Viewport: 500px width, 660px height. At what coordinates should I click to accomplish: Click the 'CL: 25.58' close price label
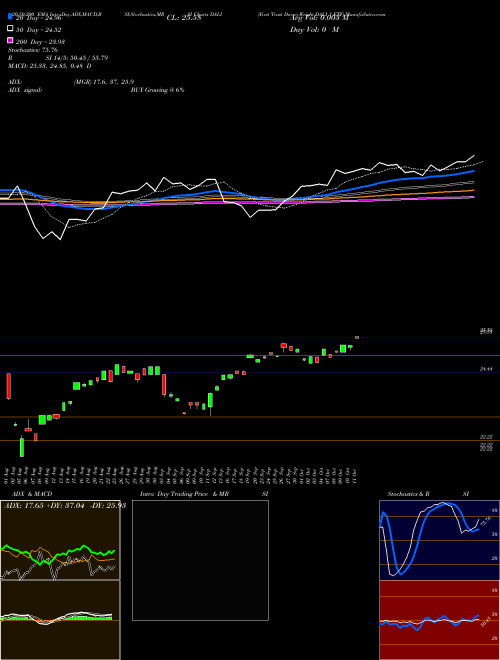(184, 18)
